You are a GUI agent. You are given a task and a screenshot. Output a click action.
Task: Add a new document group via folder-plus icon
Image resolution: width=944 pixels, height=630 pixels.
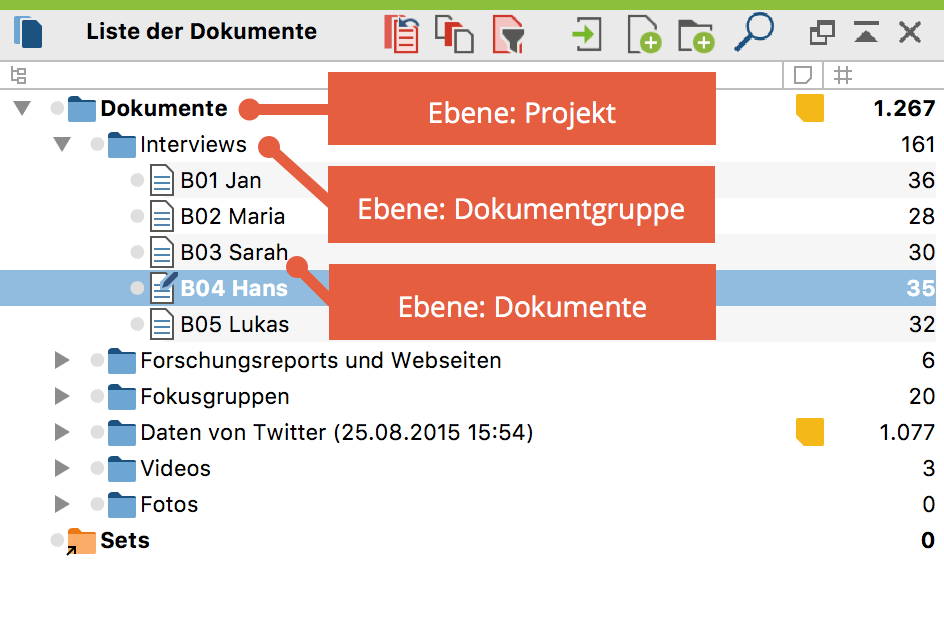coord(696,34)
